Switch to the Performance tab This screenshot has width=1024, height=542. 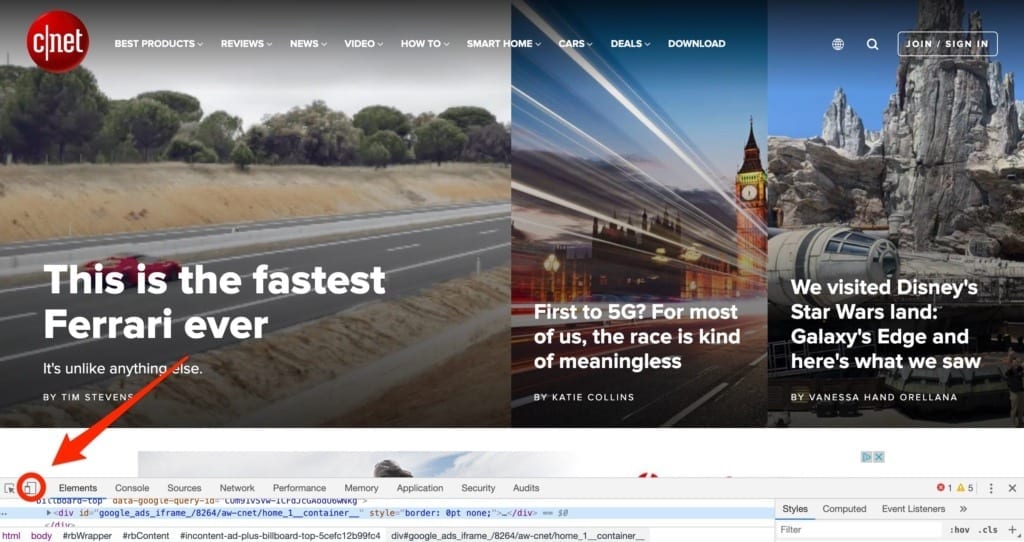click(x=299, y=488)
